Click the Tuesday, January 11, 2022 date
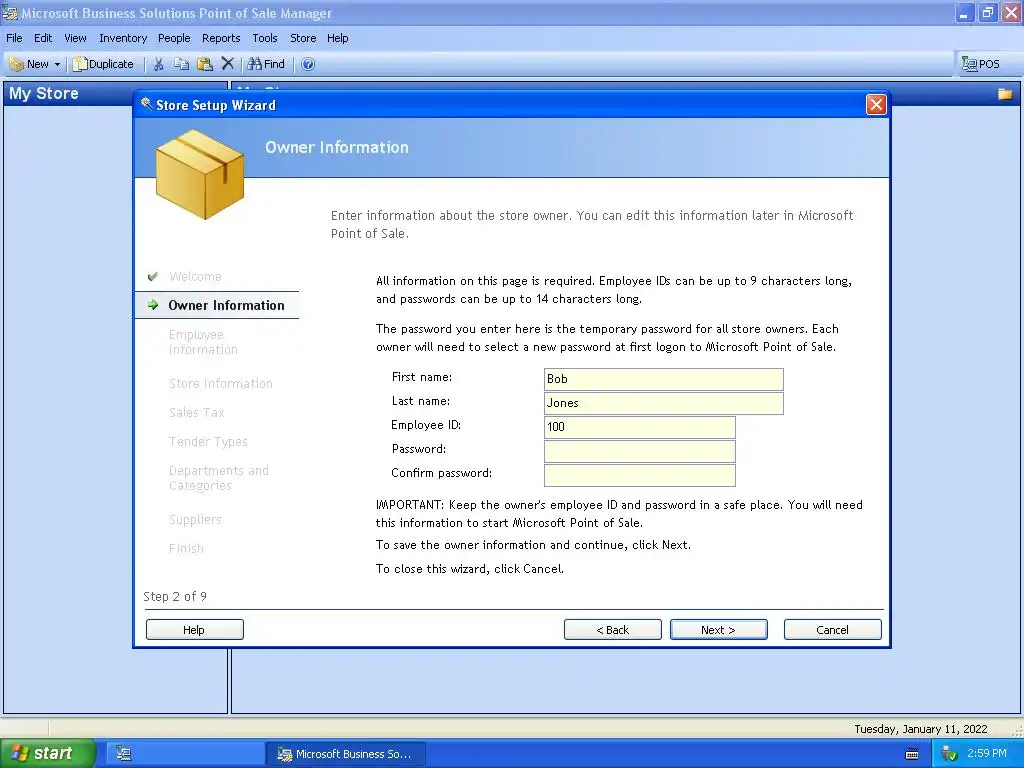 click(921, 729)
